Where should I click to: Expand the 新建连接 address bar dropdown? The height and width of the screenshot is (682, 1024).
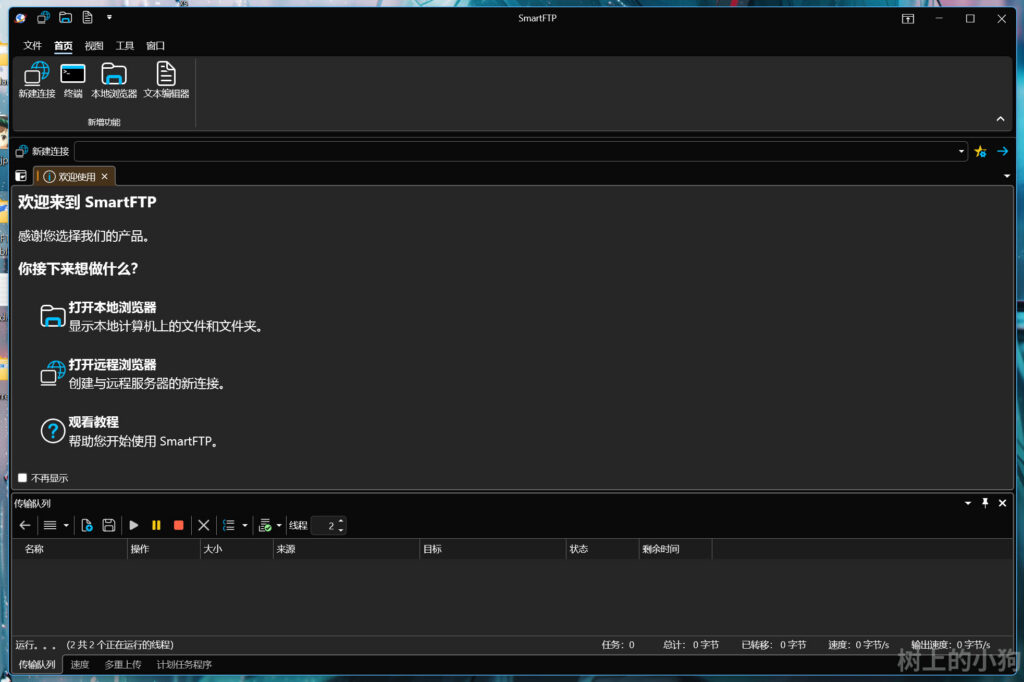[961, 151]
